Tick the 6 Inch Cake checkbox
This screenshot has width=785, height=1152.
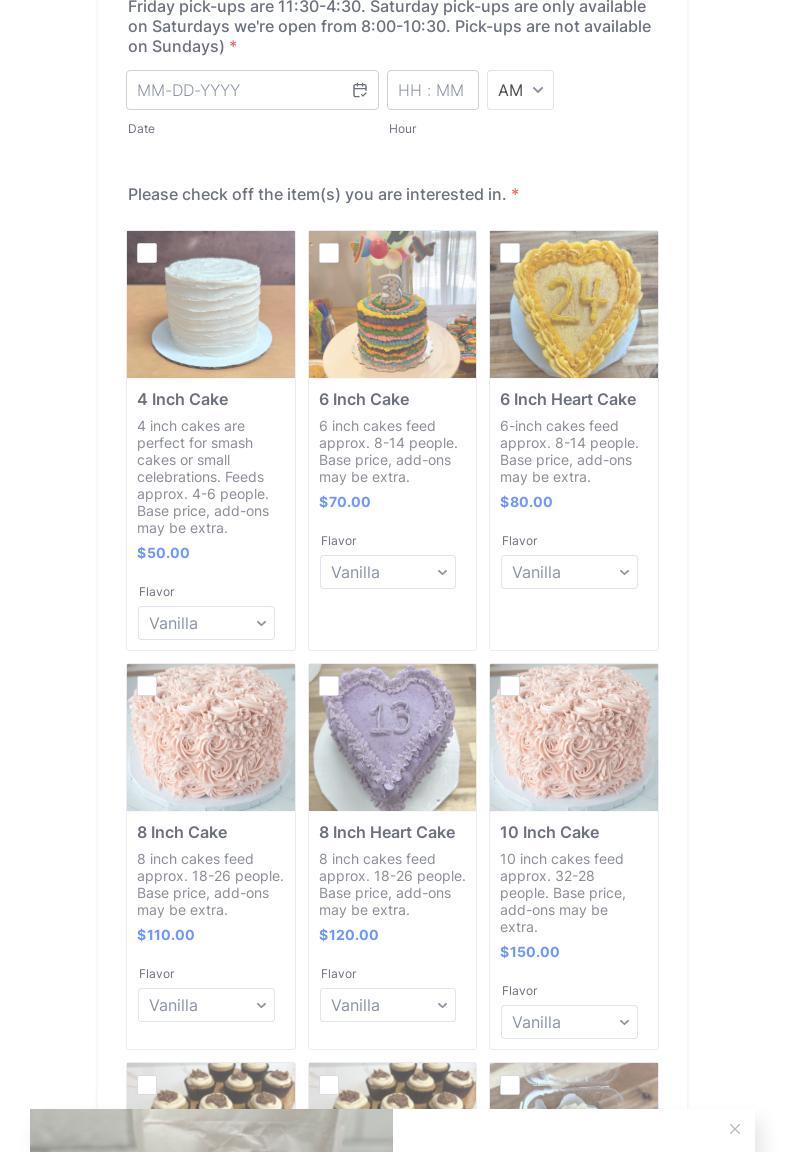(x=329, y=253)
